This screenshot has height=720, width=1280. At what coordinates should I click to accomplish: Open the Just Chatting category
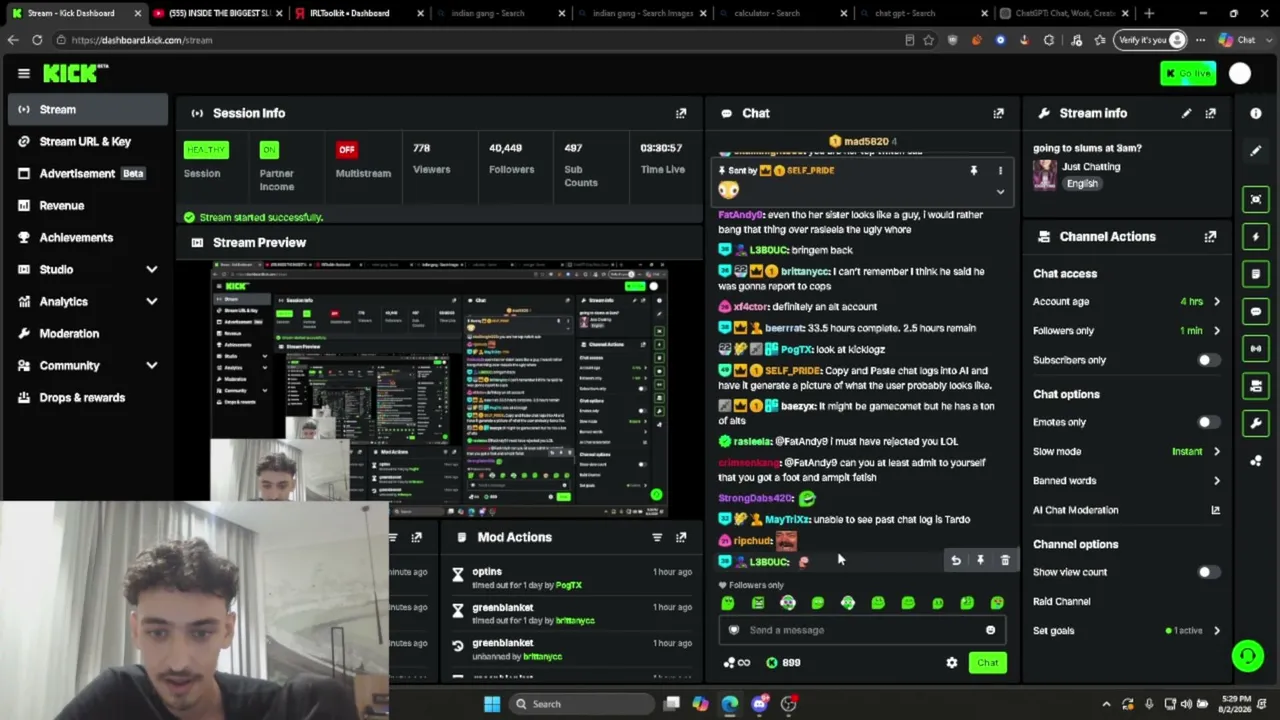point(1091,167)
